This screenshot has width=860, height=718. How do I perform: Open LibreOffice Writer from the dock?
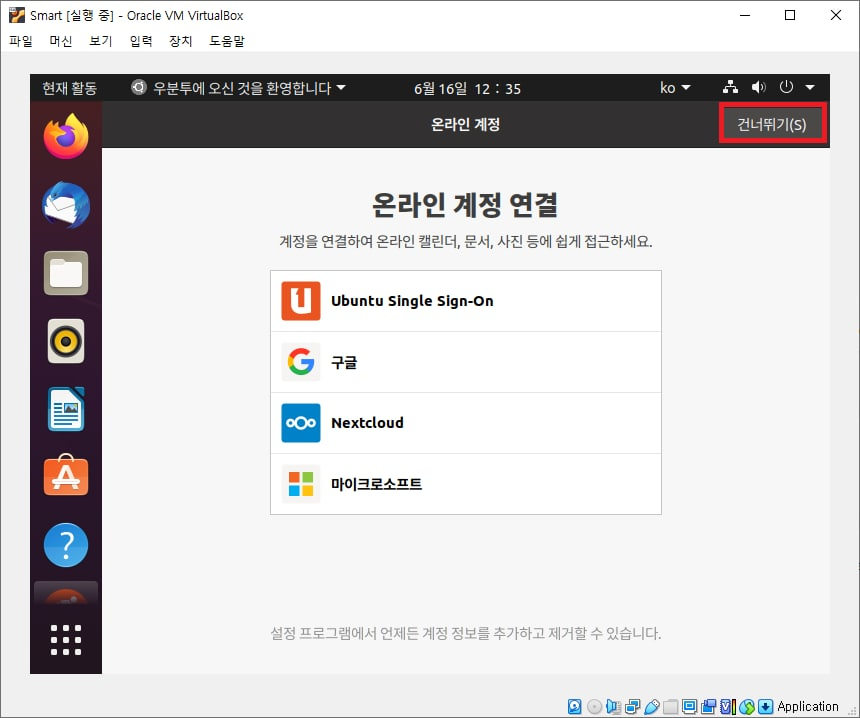[x=66, y=409]
